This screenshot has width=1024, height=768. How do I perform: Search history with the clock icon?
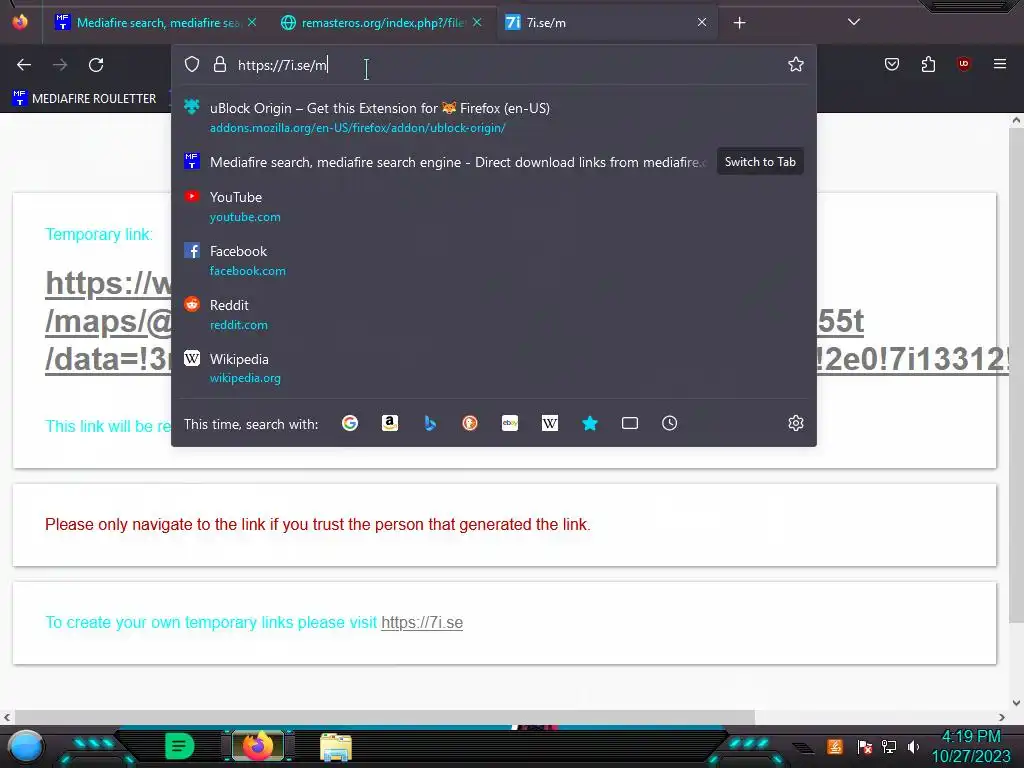click(669, 423)
